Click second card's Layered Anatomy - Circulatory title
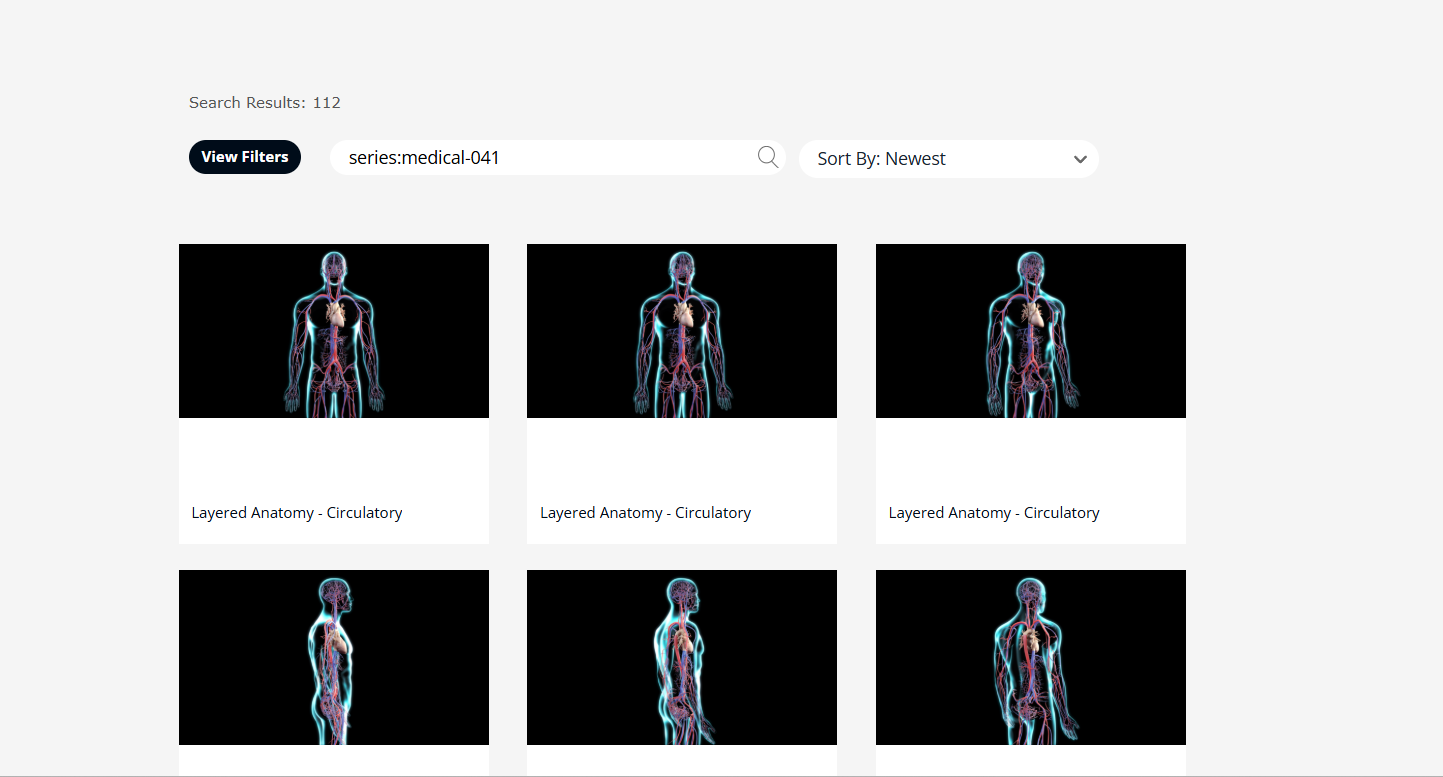Image resolution: width=1443 pixels, height=777 pixels. point(645,513)
